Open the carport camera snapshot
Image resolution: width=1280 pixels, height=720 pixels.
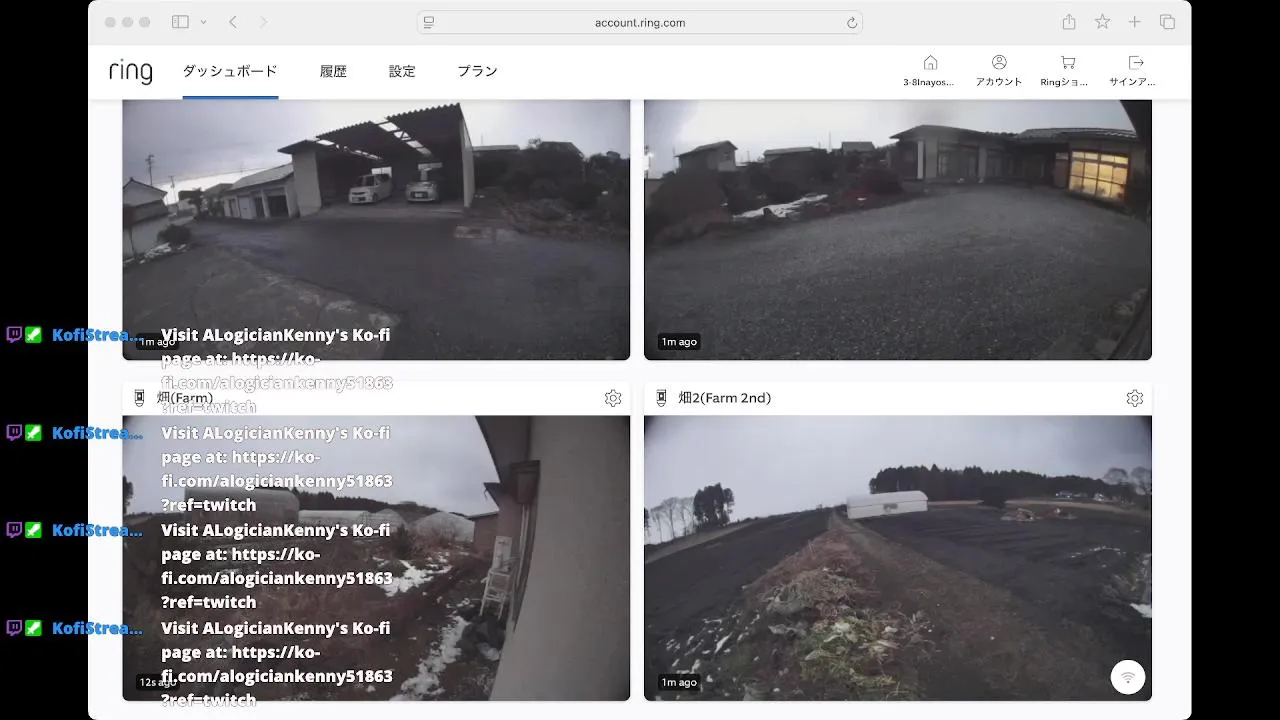coord(376,230)
